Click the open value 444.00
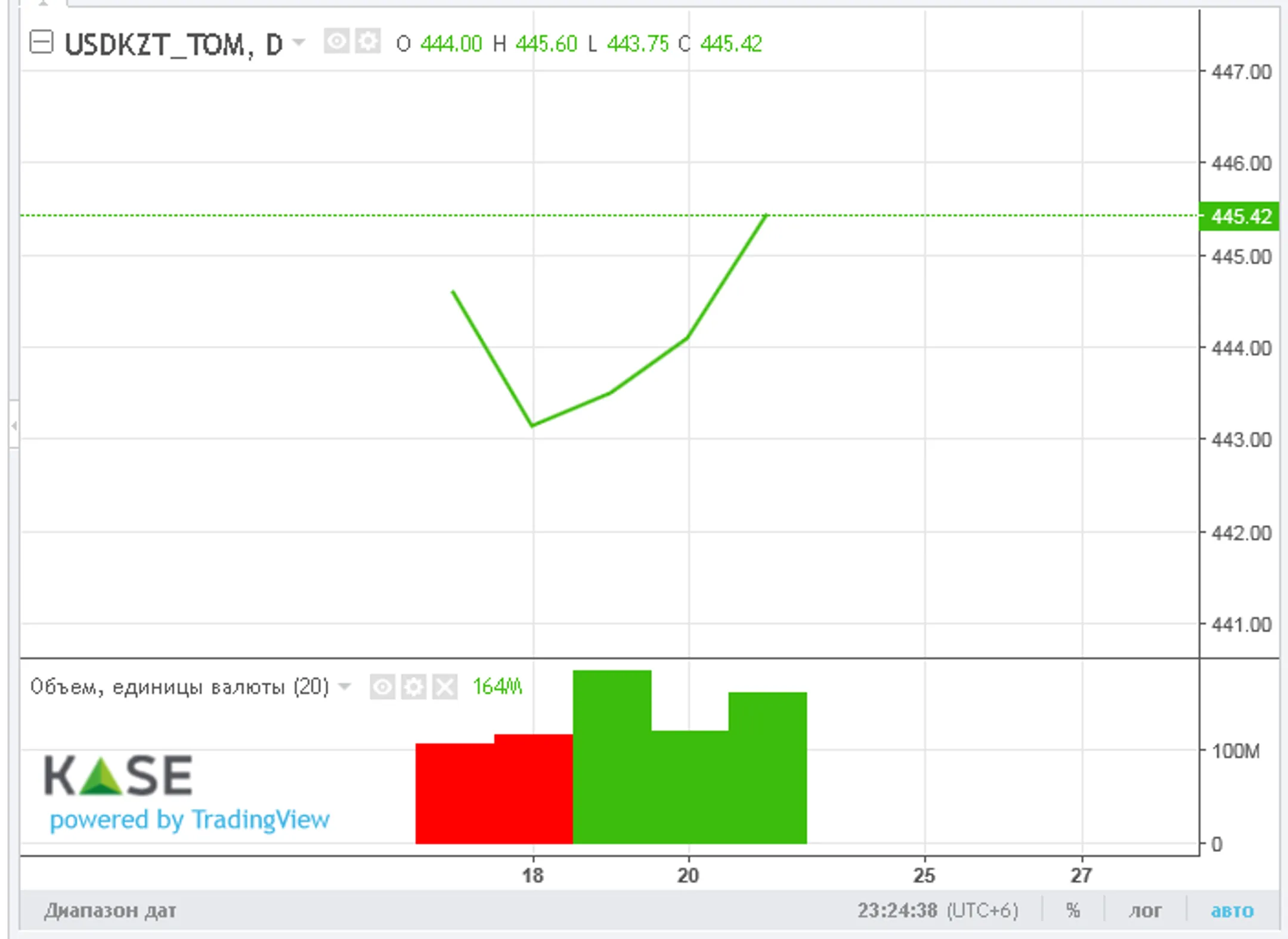The height and width of the screenshot is (939, 1288). [451, 44]
